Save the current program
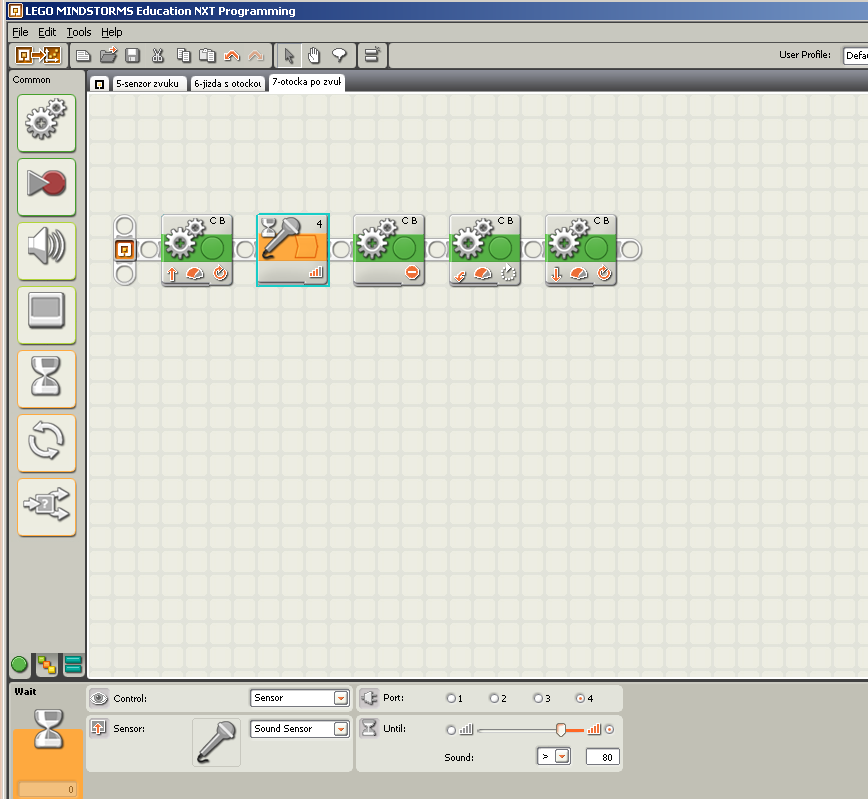868x799 pixels. [132, 55]
